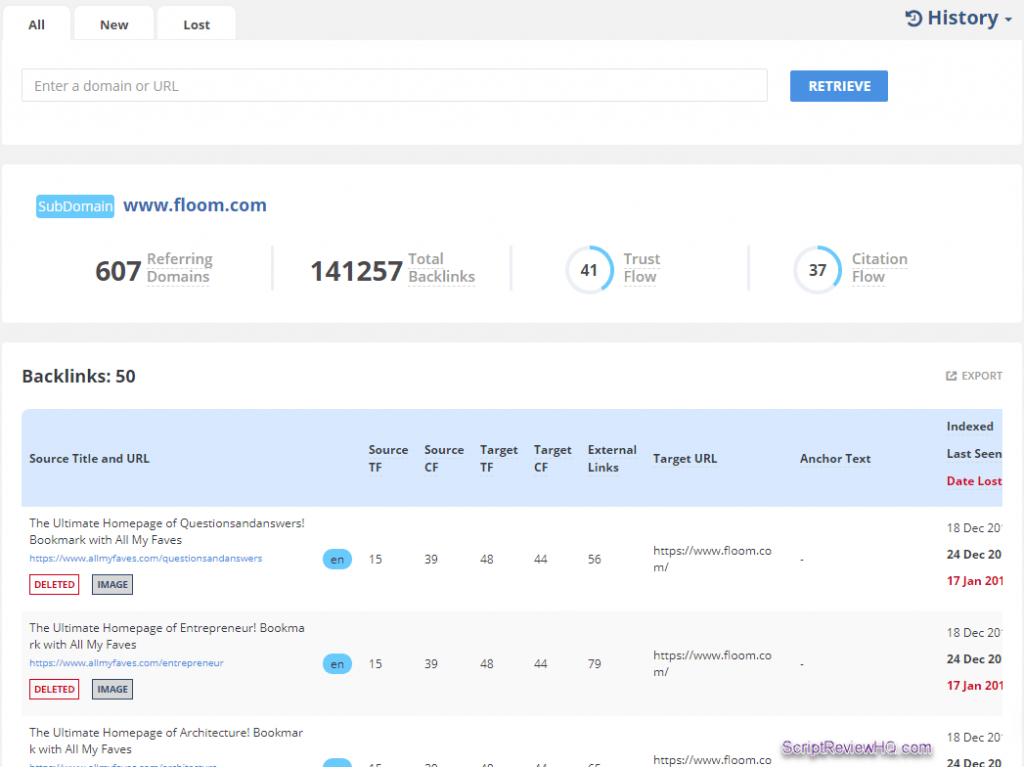Open the www.floom.com link
1024x767 pixels.
click(x=195, y=205)
